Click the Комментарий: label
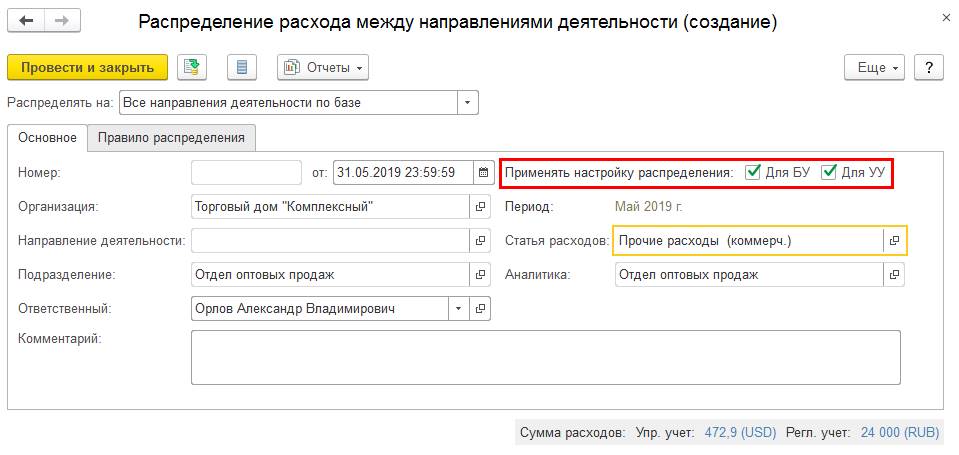The width and height of the screenshot is (959, 455). coord(59,339)
